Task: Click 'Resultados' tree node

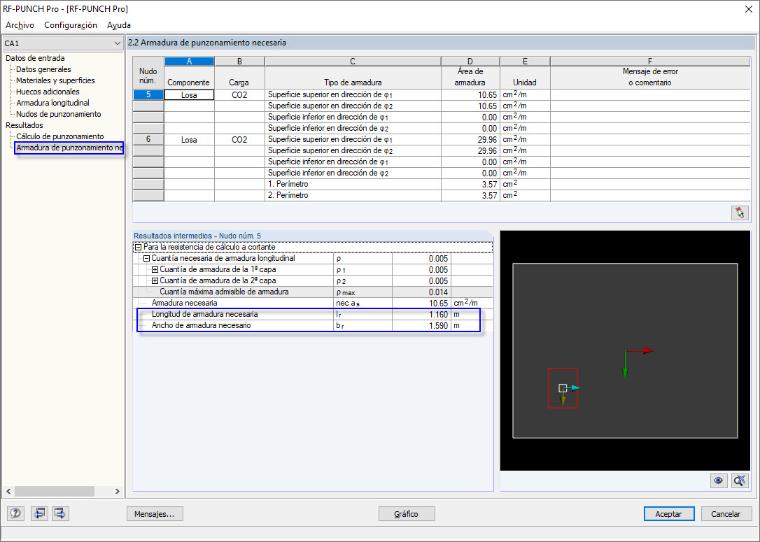Action: (24, 125)
